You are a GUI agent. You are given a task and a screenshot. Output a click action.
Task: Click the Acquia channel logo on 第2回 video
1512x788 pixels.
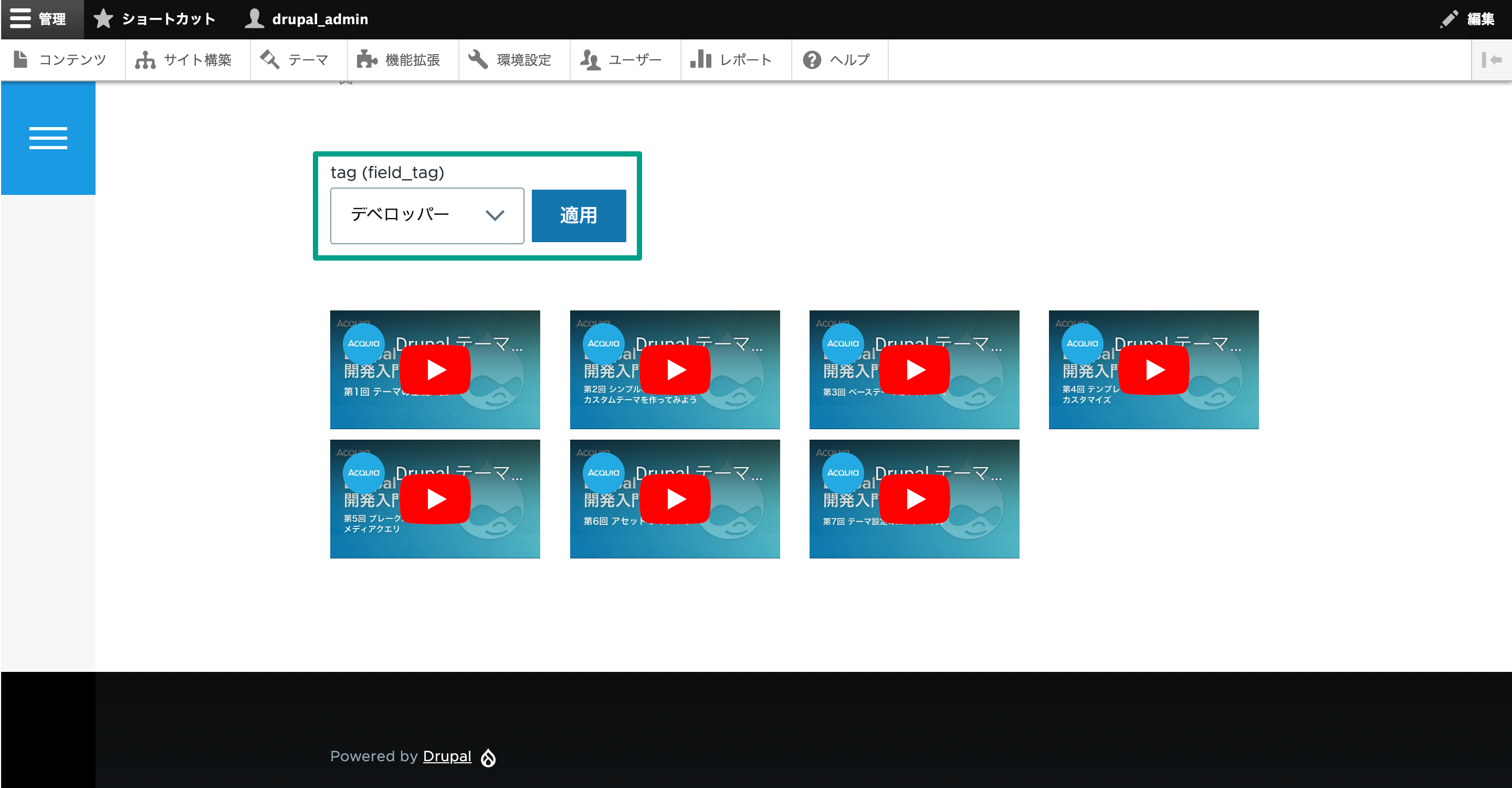pos(603,344)
